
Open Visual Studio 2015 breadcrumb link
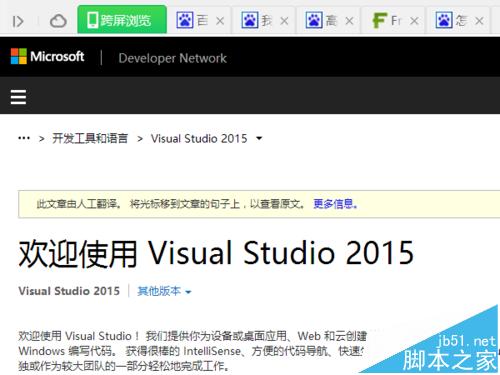pos(199,138)
